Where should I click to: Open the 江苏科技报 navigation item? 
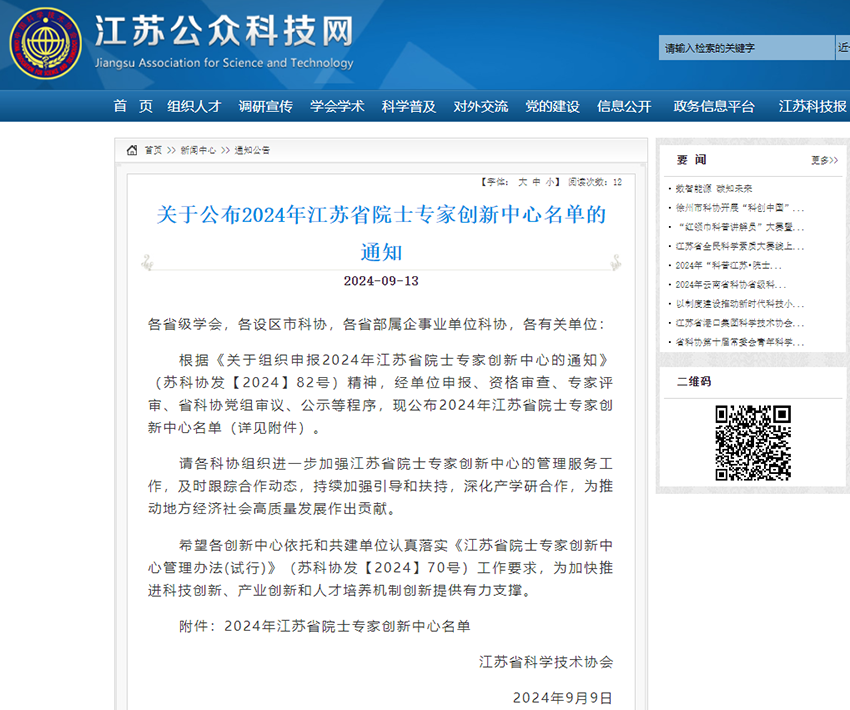812,106
